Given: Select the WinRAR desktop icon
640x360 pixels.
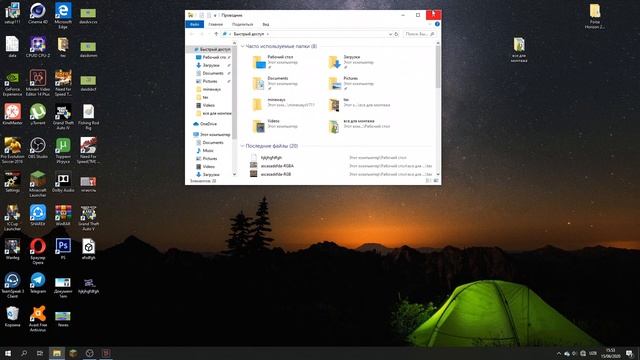Looking at the screenshot, I should coord(63,216).
